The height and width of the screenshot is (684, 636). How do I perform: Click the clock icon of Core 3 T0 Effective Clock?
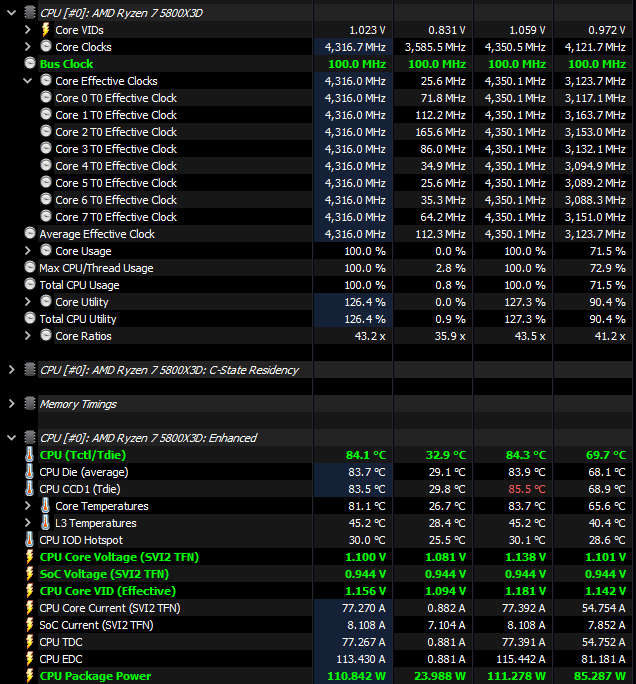(46, 148)
